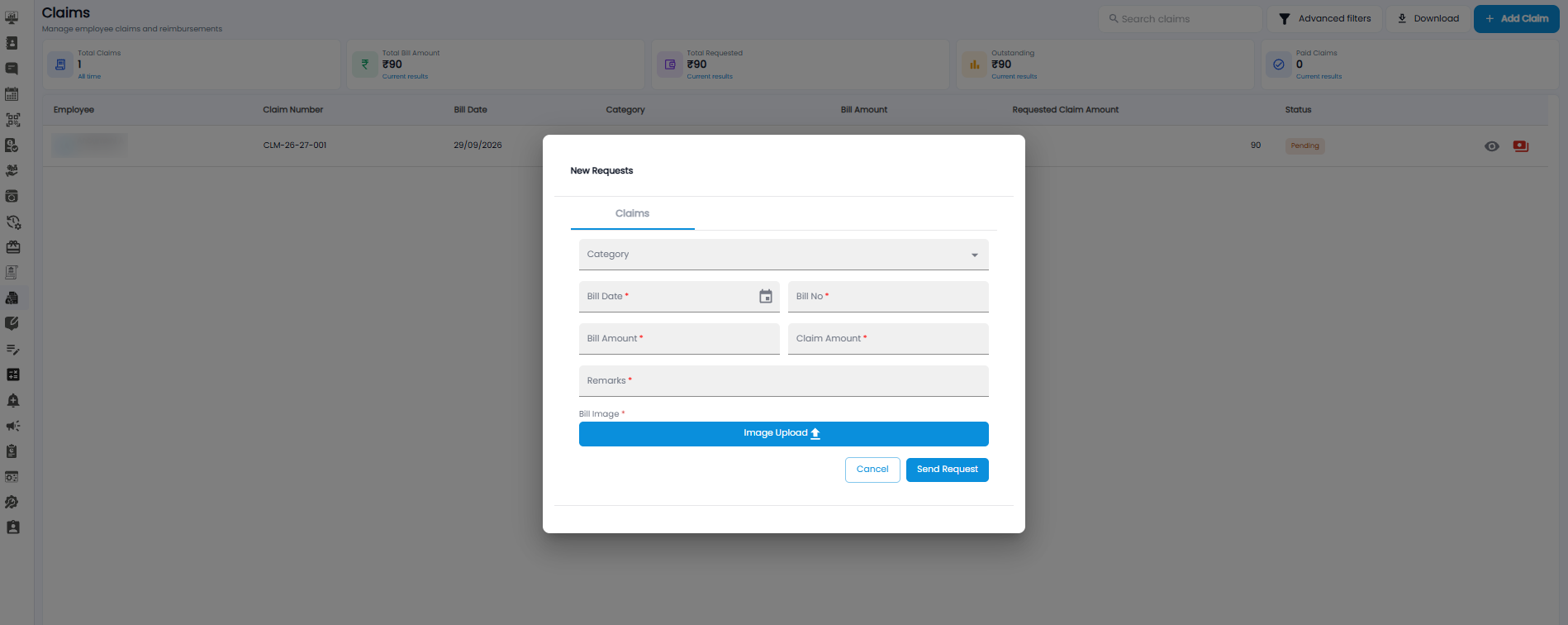1568x625 pixels.
Task: Click claim number CLM-26-27-001
Action: click(x=295, y=146)
